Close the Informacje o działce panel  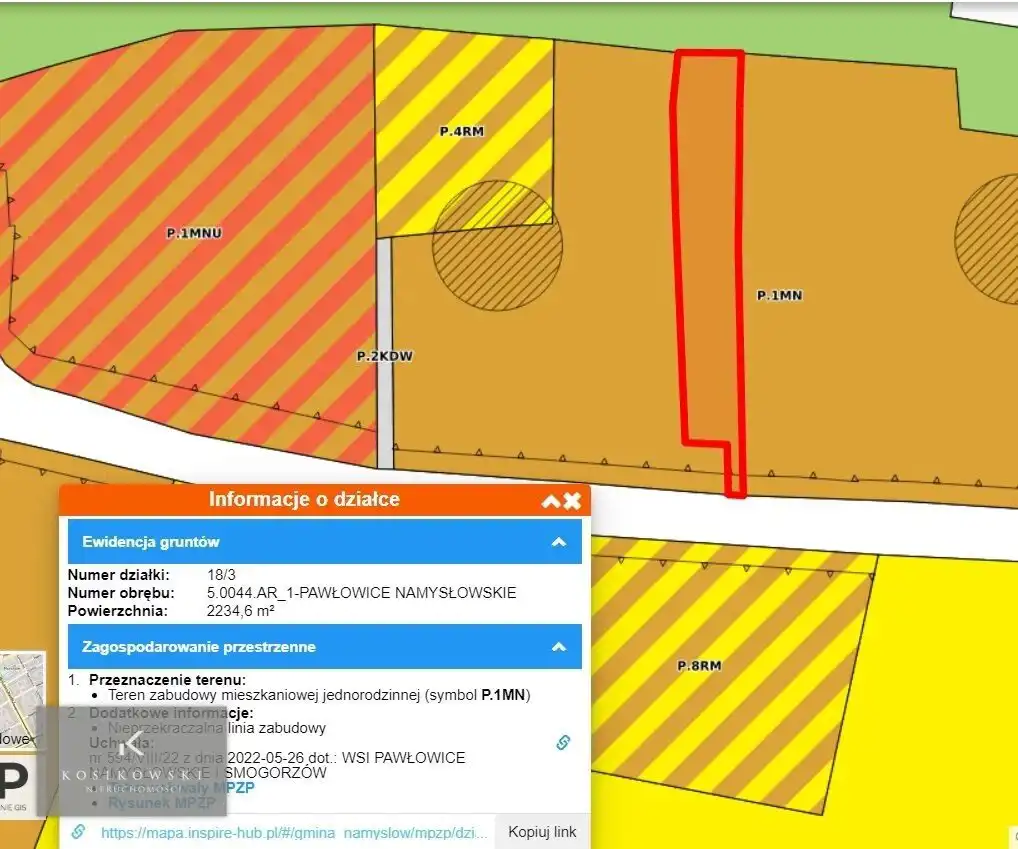click(x=572, y=500)
